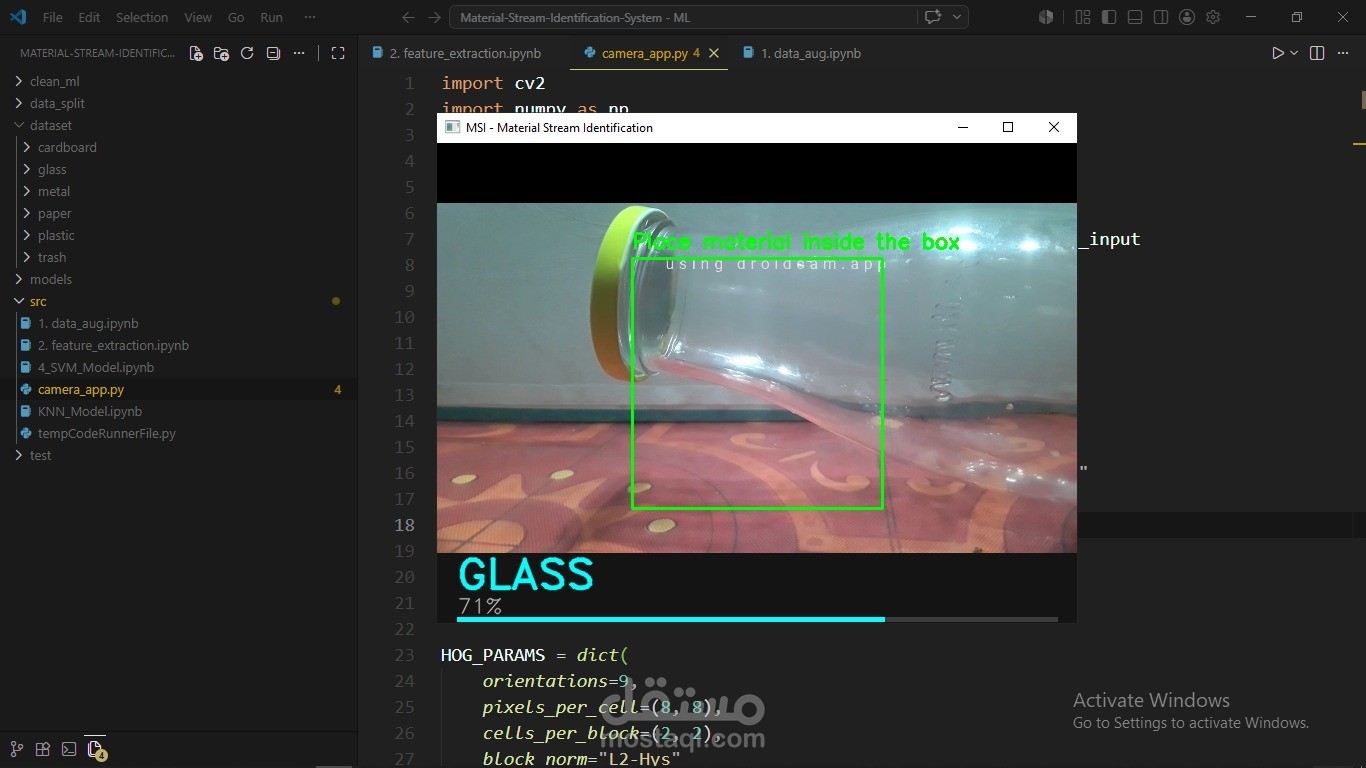Open the View menu
The height and width of the screenshot is (768, 1366).
click(198, 17)
